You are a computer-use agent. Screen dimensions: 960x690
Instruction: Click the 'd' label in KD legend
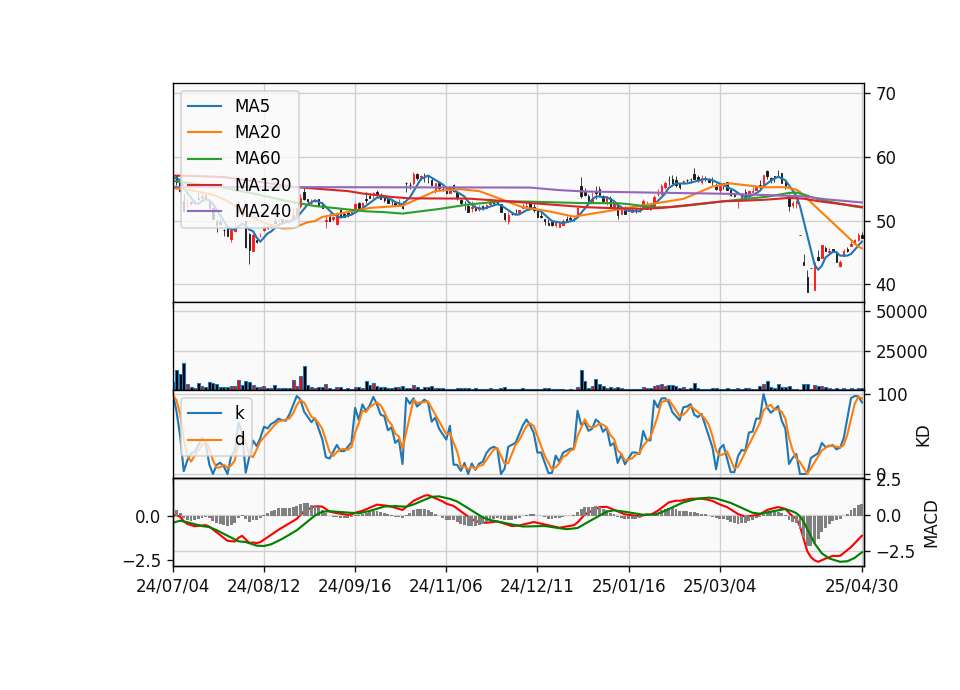239,439
